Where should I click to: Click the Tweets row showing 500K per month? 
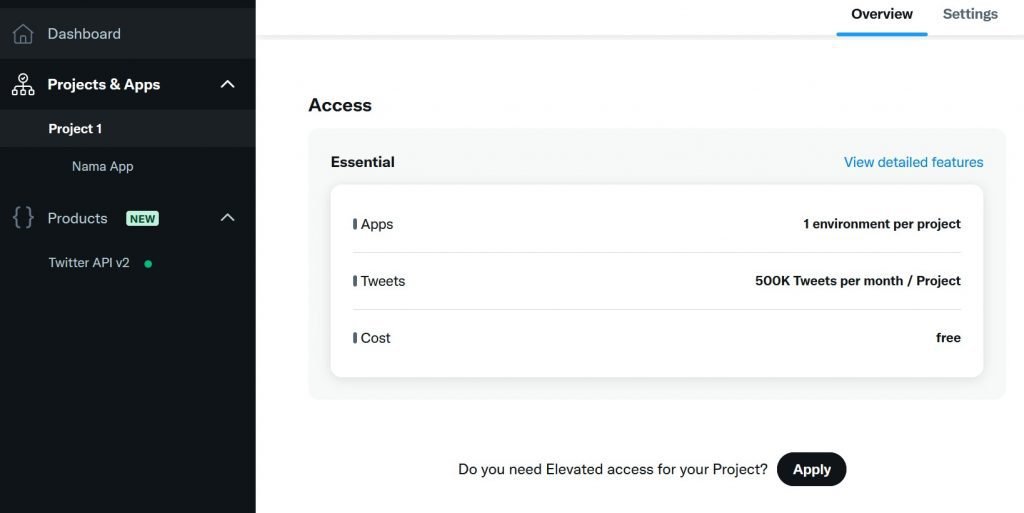pyautogui.click(x=656, y=281)
